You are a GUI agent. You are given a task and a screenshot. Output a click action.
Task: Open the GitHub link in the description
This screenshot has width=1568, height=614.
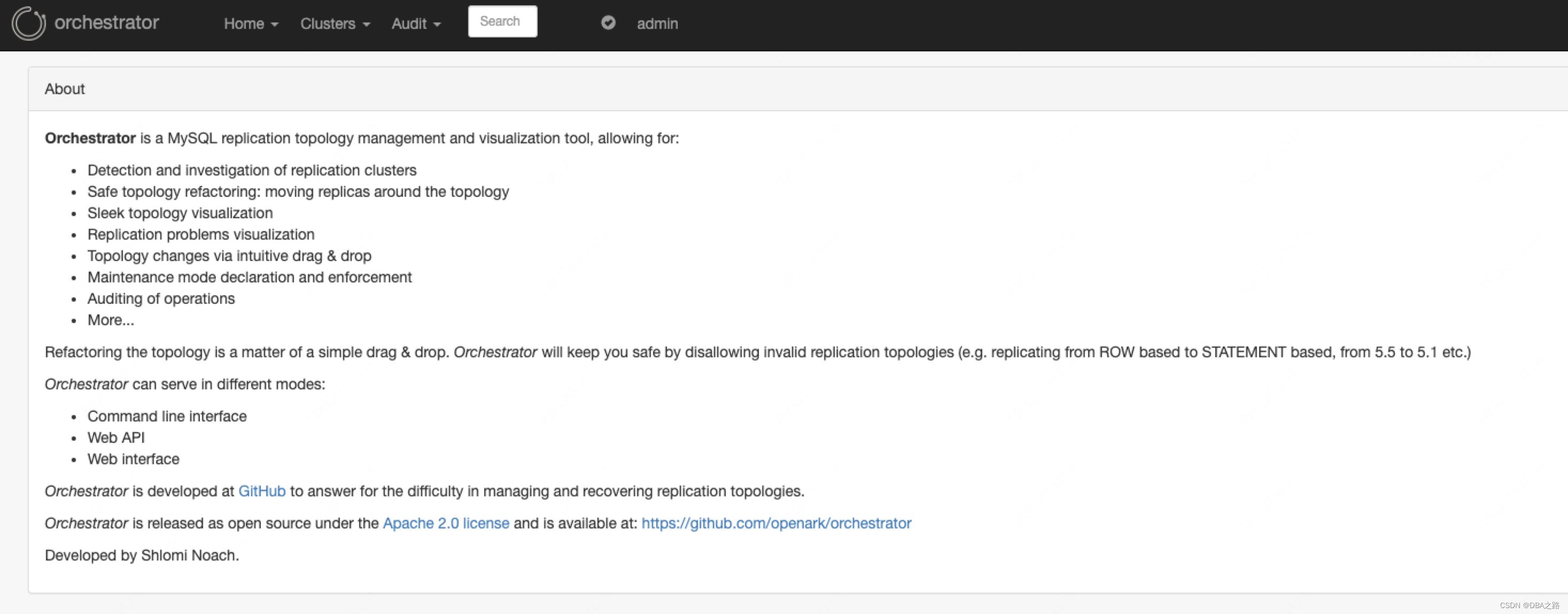pos(262,491)
